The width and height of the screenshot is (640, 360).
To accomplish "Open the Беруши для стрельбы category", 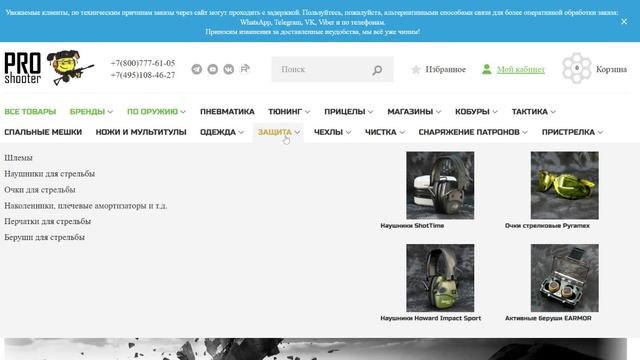I will (44, 237).
